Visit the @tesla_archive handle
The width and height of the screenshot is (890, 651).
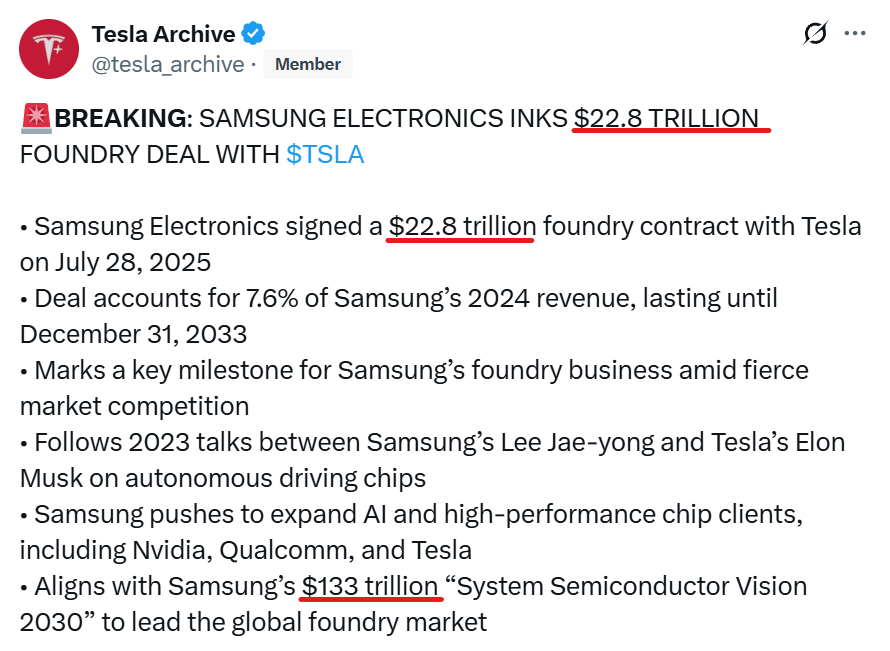(168, 64)
